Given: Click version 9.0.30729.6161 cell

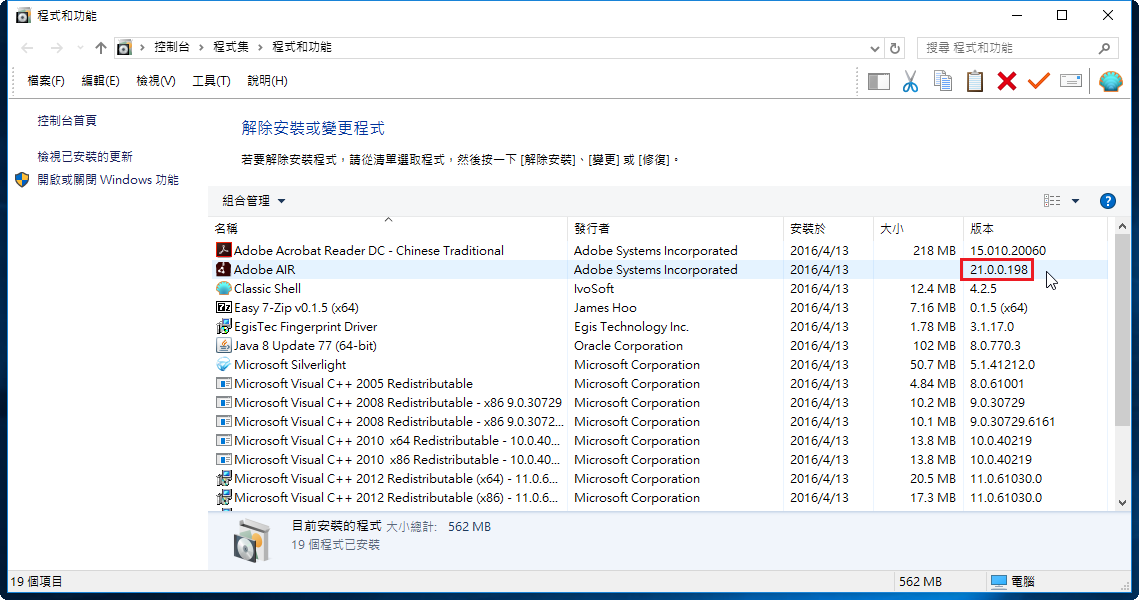Looking at the screenshot, I should (1013, 422).
